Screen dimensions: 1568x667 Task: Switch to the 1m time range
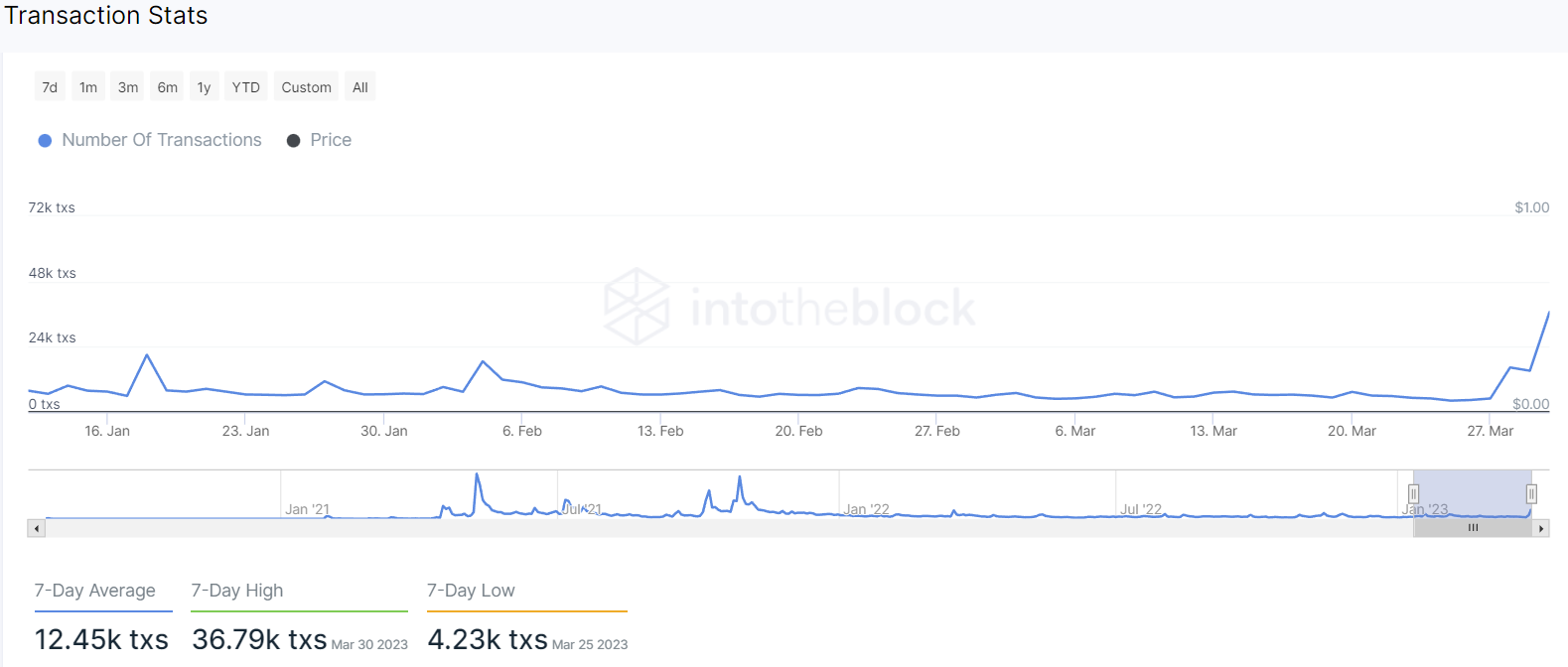pyautogui.click(x=88, y=87)
